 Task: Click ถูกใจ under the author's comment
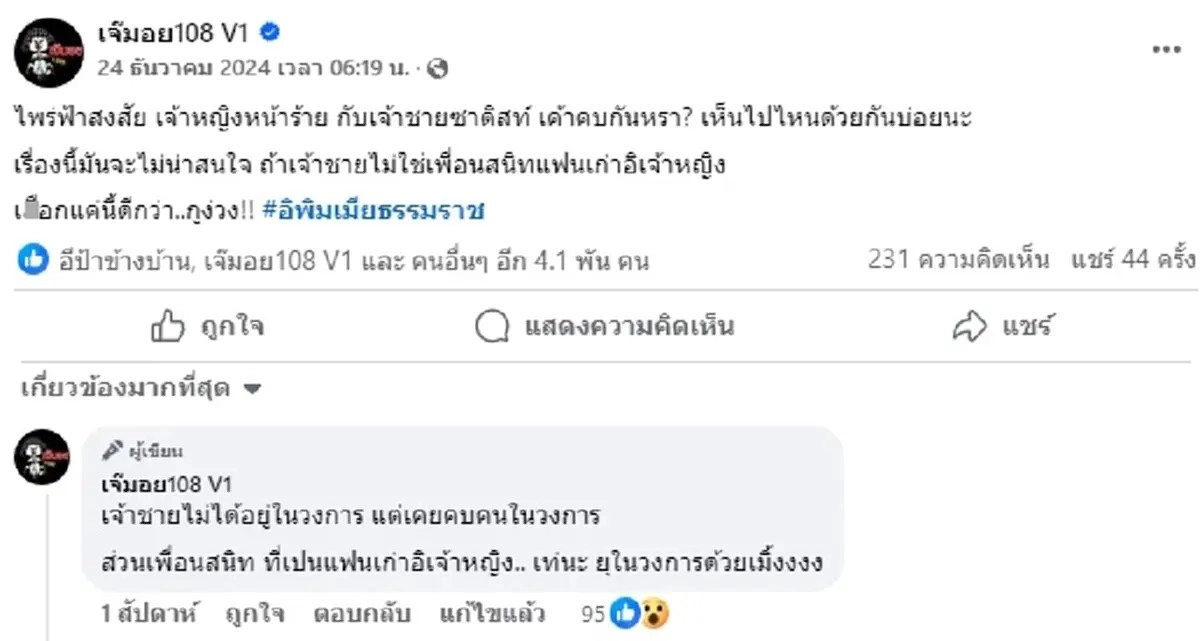pyautogui.click(x=254, y=612)
